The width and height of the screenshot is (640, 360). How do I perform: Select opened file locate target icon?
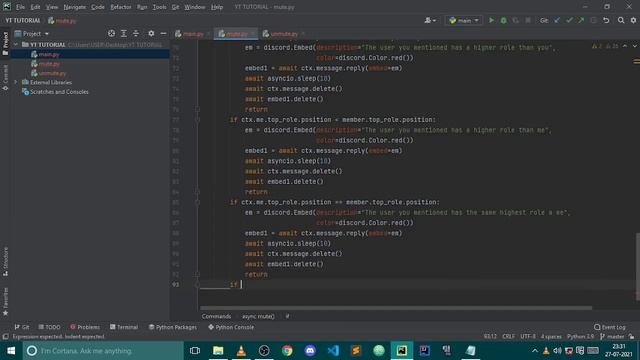click(x=111, y=33)
